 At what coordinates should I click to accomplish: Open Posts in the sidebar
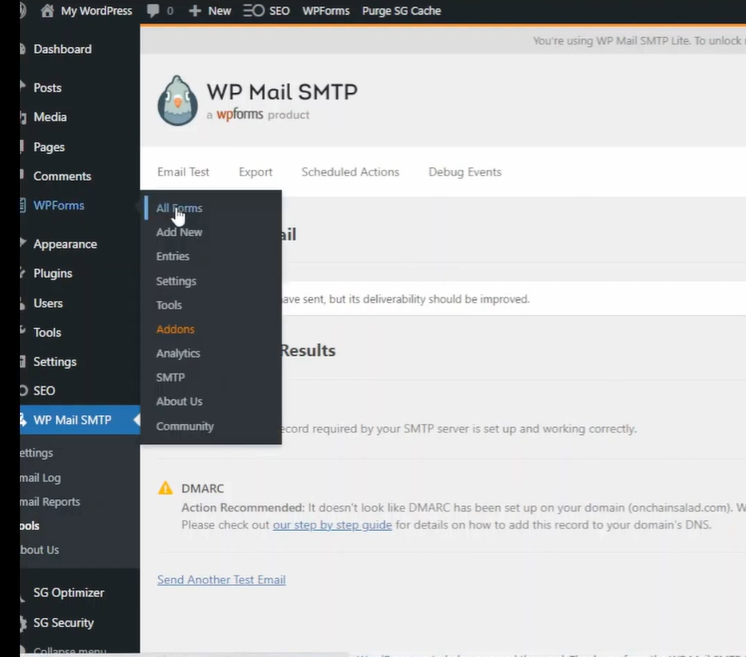(48, 88)
